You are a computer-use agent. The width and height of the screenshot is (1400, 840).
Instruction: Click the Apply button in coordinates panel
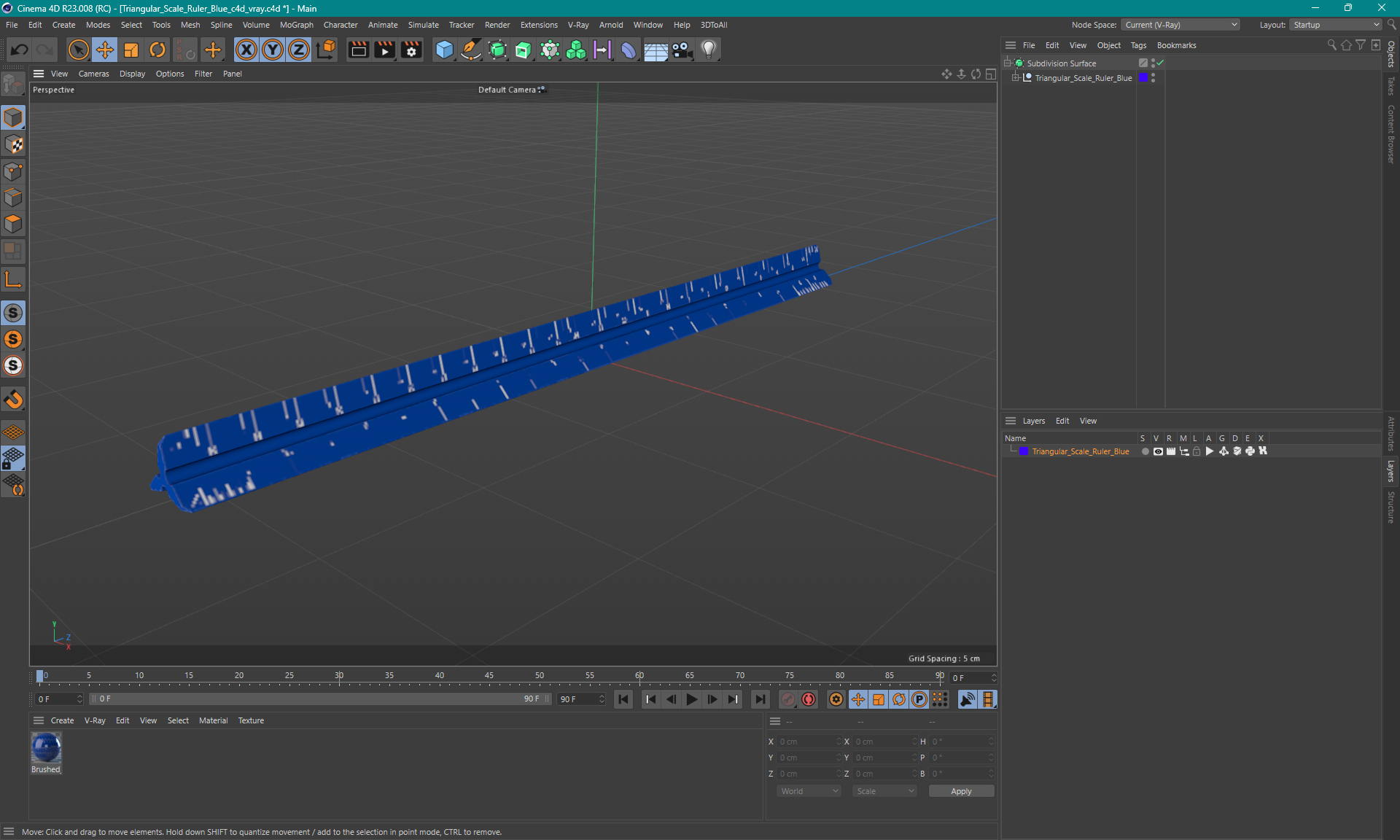[960, 791]
